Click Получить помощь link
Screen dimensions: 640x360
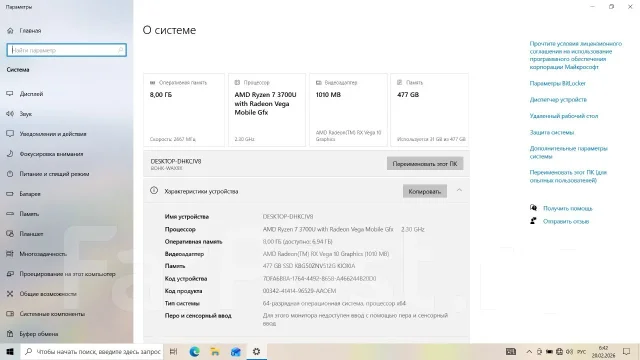568,208
